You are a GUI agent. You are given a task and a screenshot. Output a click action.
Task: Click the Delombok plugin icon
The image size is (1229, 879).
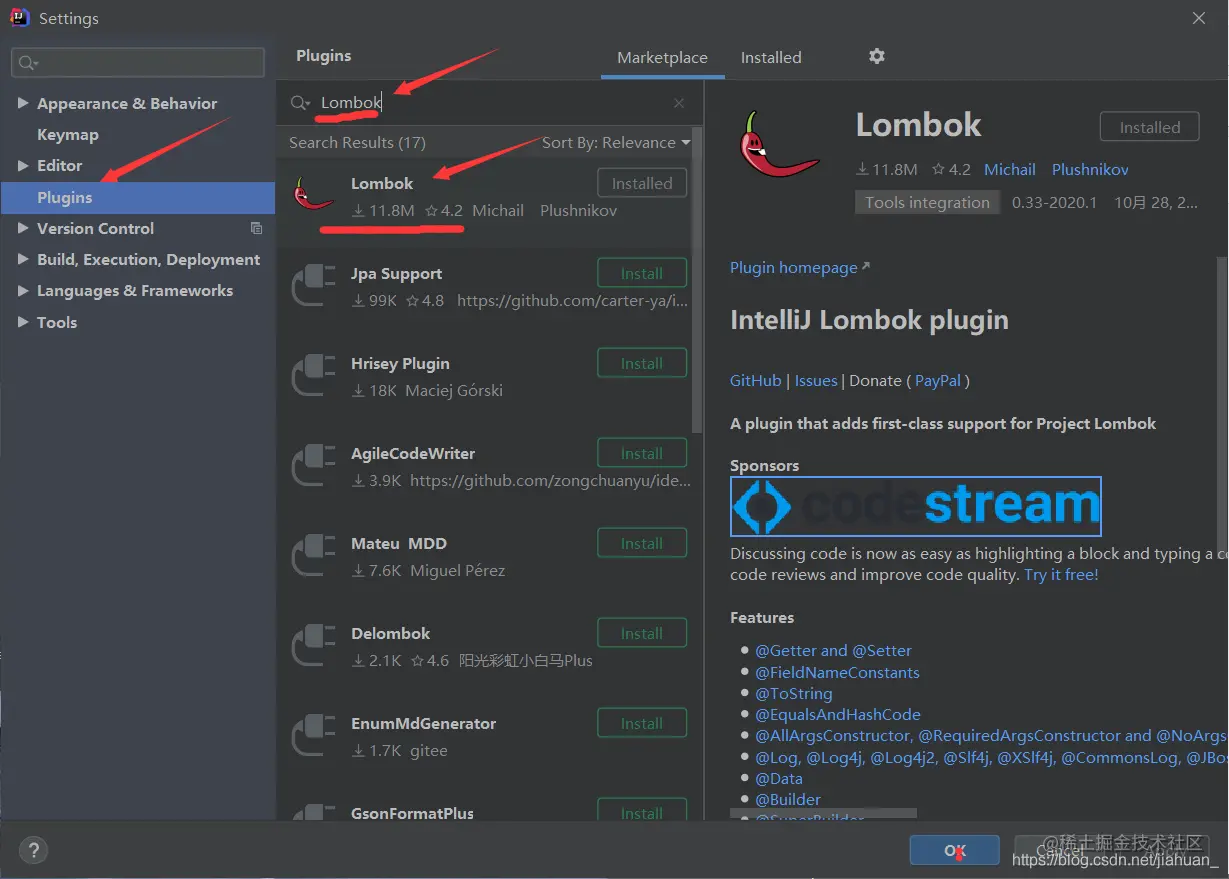(313, 643)
